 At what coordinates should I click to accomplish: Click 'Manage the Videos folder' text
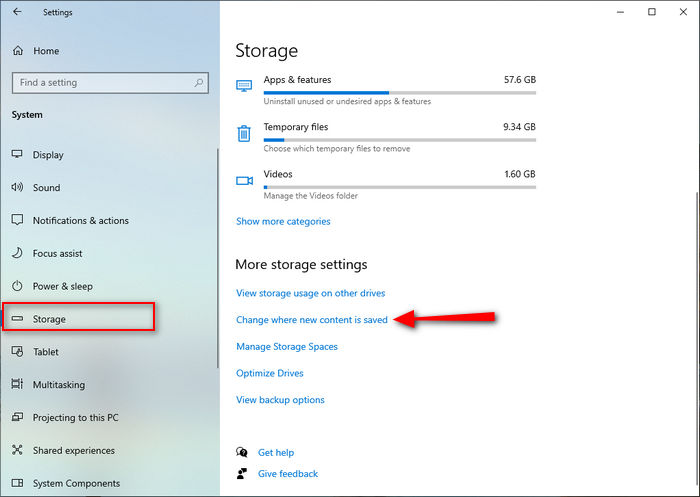[x=310, y=196]
